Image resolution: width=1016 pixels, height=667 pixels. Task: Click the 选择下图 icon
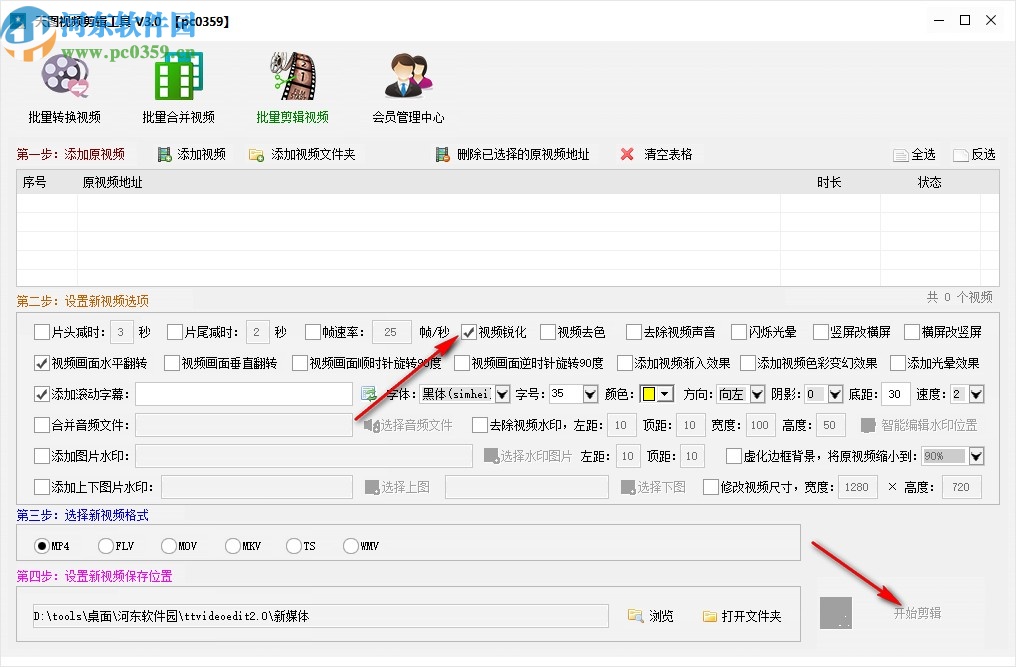pyautogui.click(x=628, y=487)
